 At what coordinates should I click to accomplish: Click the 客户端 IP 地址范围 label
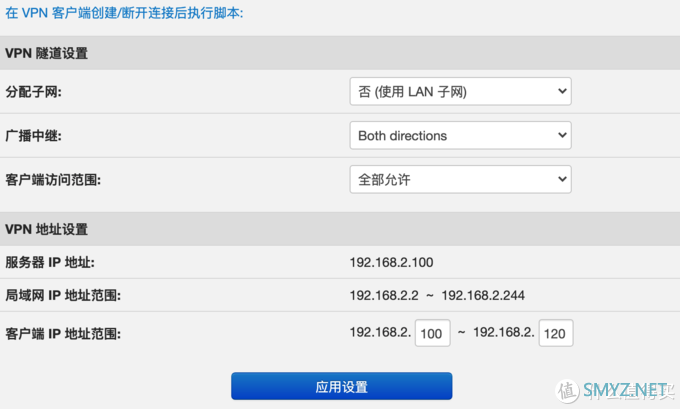(x=63, y=334)
